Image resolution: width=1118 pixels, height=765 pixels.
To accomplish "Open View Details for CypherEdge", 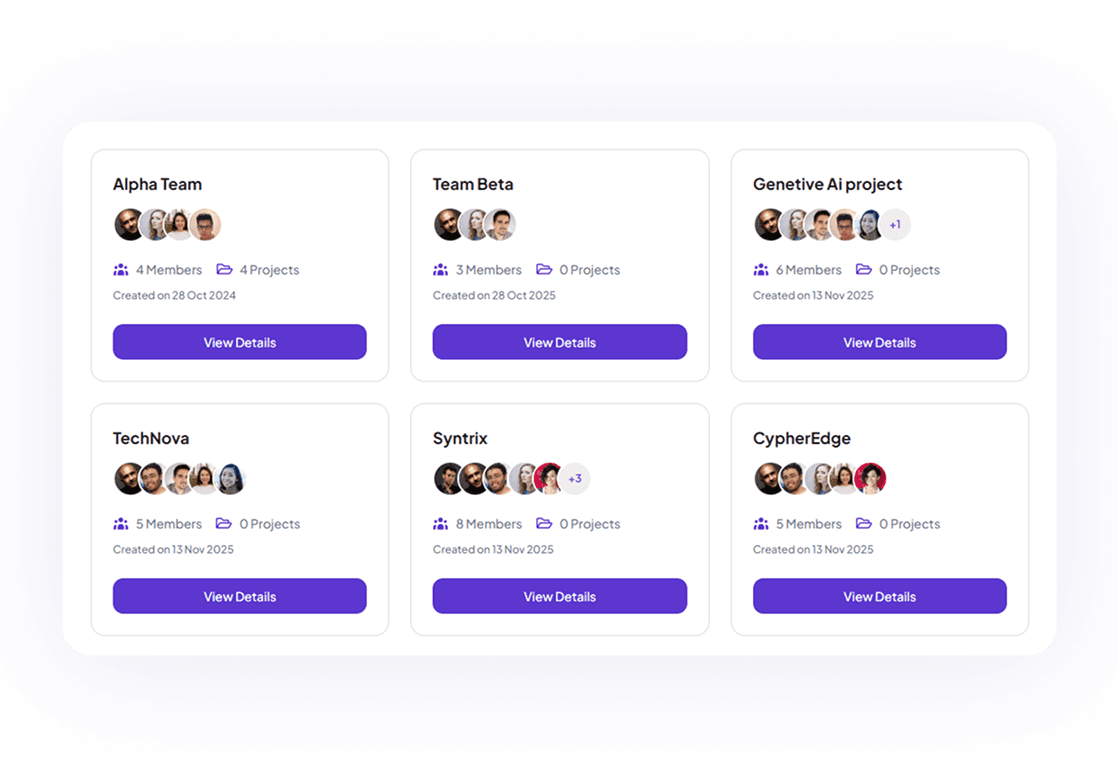I will point(880,595).
